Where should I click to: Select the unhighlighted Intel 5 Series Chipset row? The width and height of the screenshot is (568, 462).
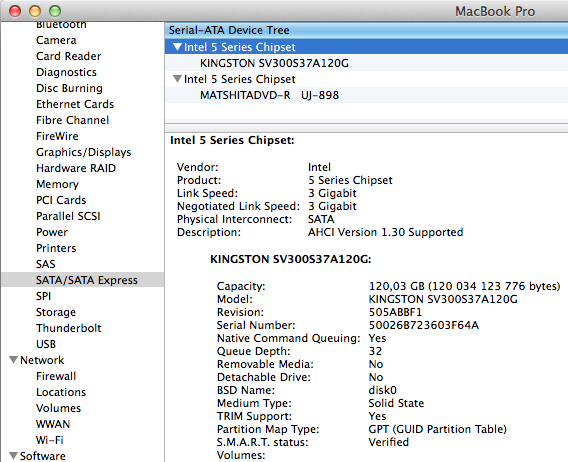(366, 79)
